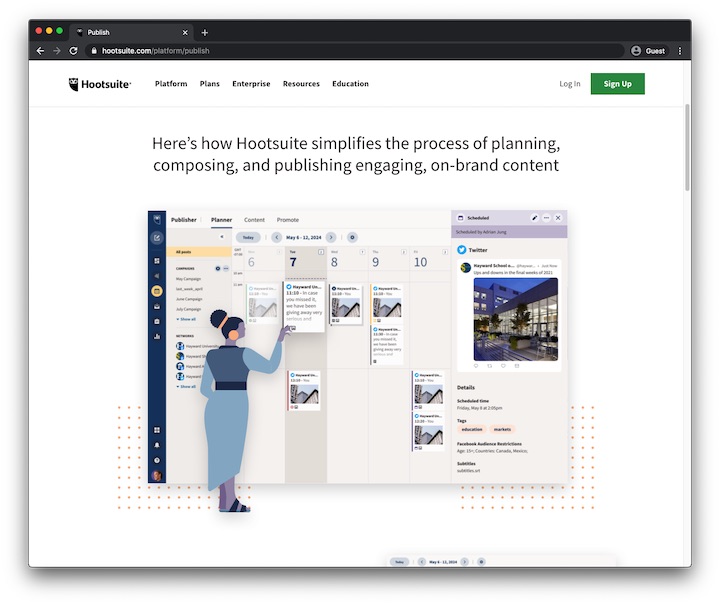Screen dimensions: 720x605
Task: Expand Show all under Campaigns
Action: tap(187, 319)
